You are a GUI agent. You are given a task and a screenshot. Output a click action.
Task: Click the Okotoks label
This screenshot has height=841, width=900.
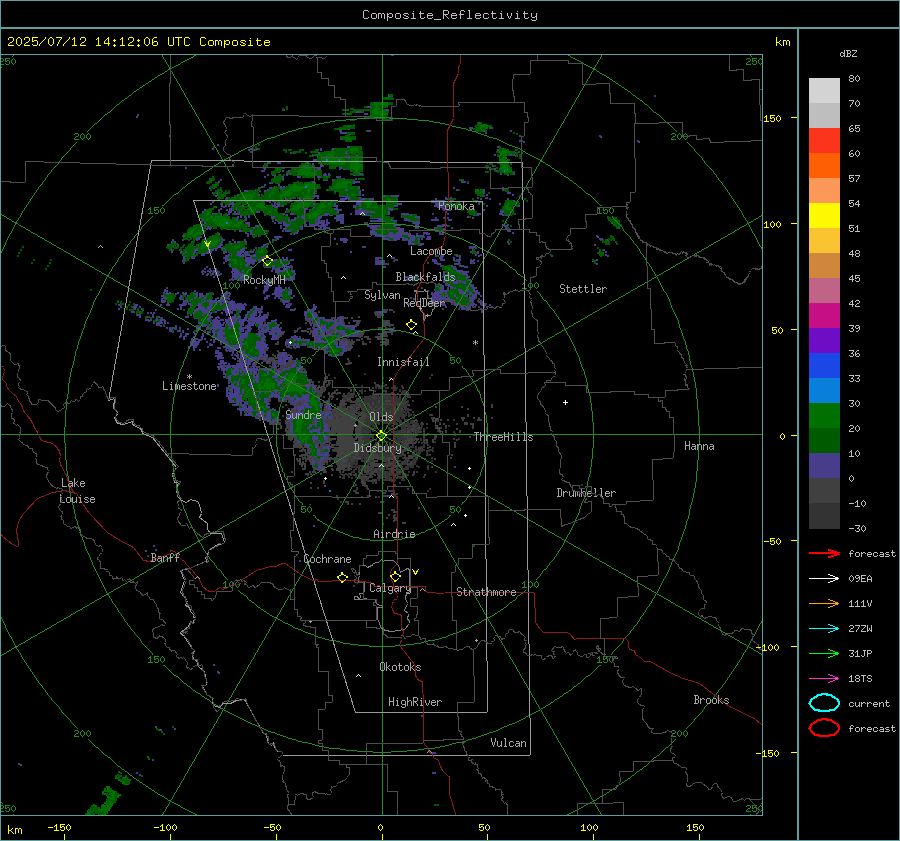pos(400,667)
